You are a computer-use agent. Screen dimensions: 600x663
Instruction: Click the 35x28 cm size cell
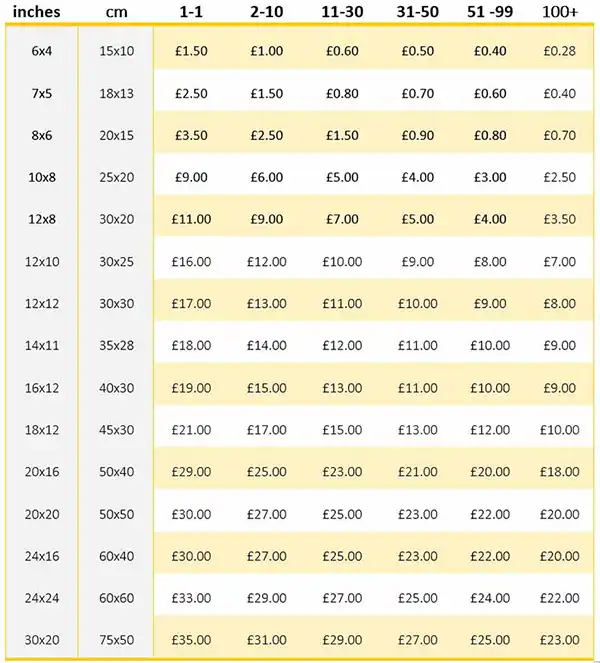click(116, 345)
